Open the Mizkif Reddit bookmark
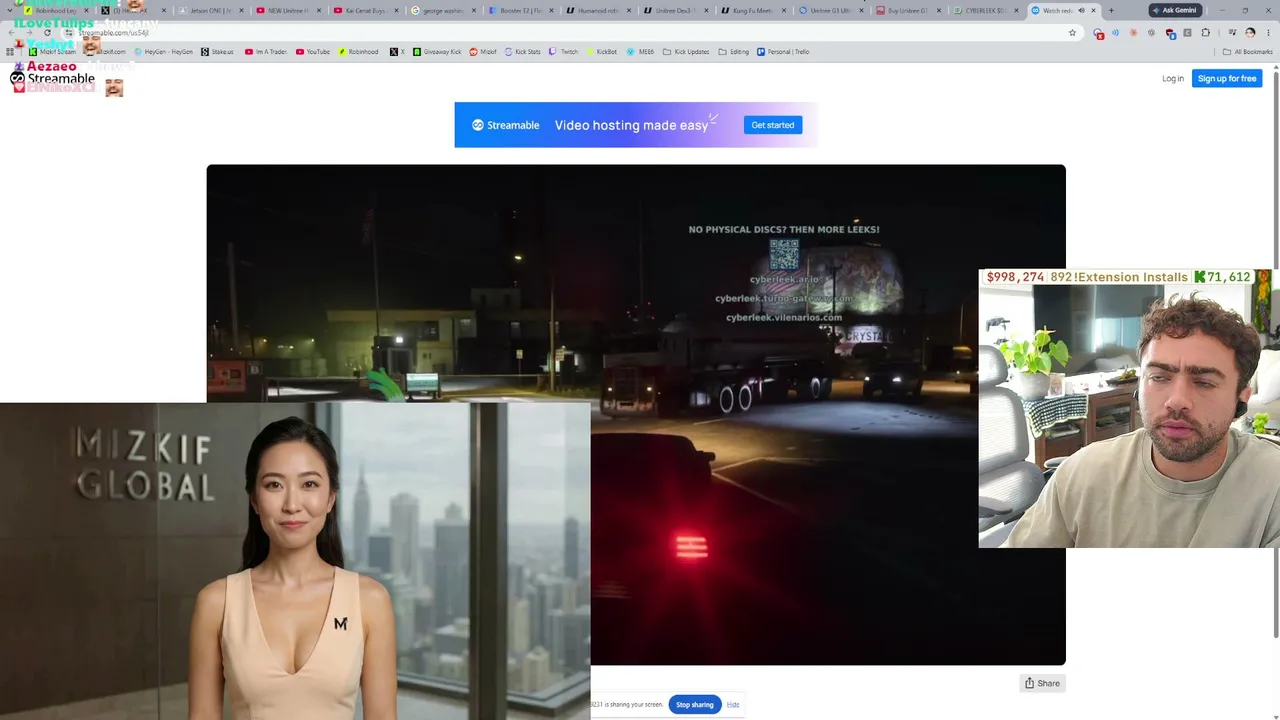The image size is (1280, 720). click(483, 52)
